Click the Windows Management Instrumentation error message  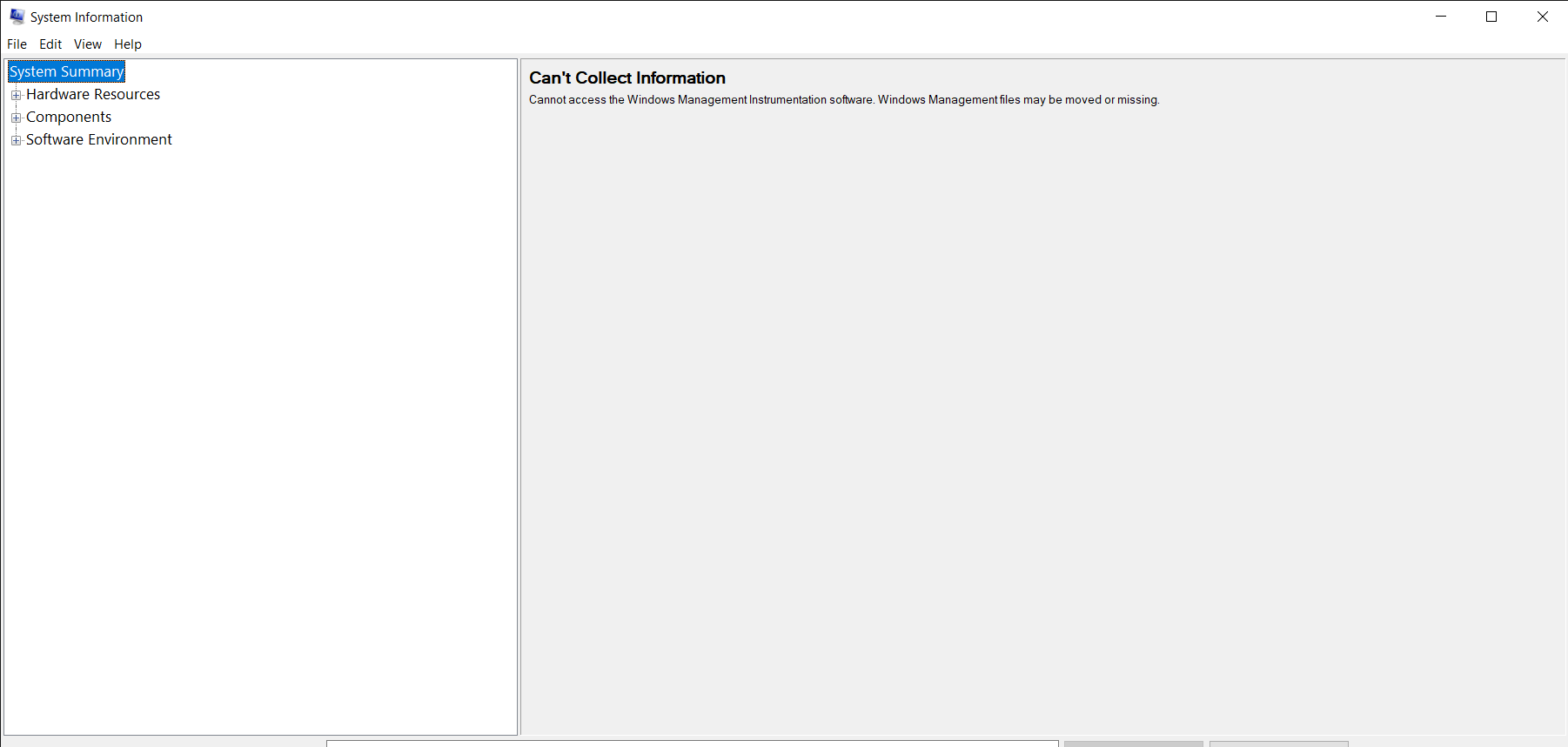pyautogui.click(x=844, y=100)
